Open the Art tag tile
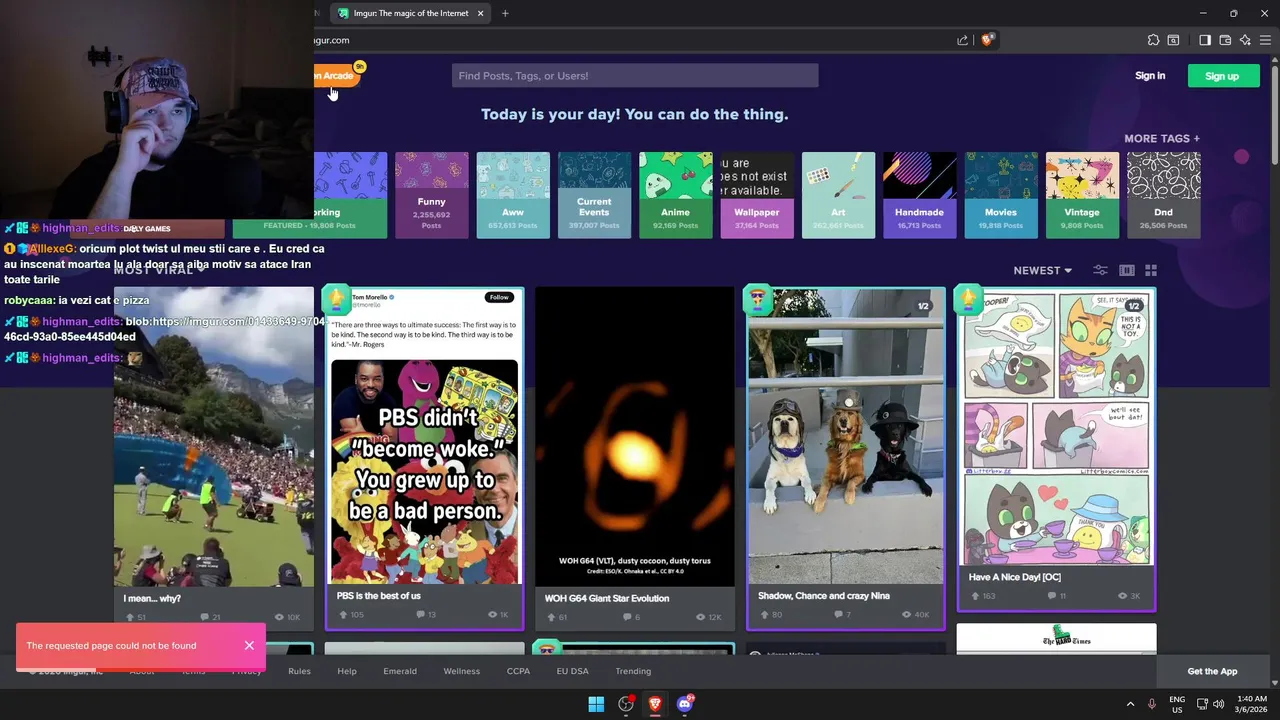The height and width of the screenshot is (720, 1280). [838, 195]
